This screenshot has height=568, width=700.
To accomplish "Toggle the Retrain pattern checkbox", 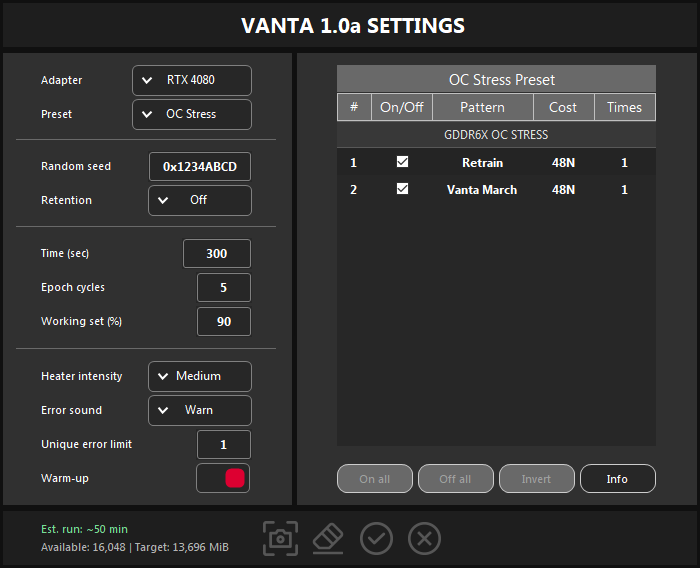I will click(402, 162).
